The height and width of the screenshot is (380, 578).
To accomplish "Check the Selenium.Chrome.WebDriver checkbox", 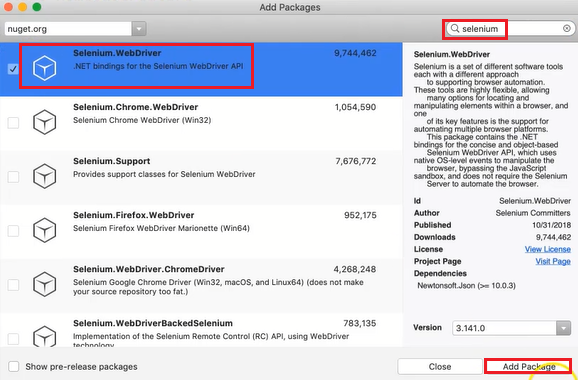I will [13, 123].
